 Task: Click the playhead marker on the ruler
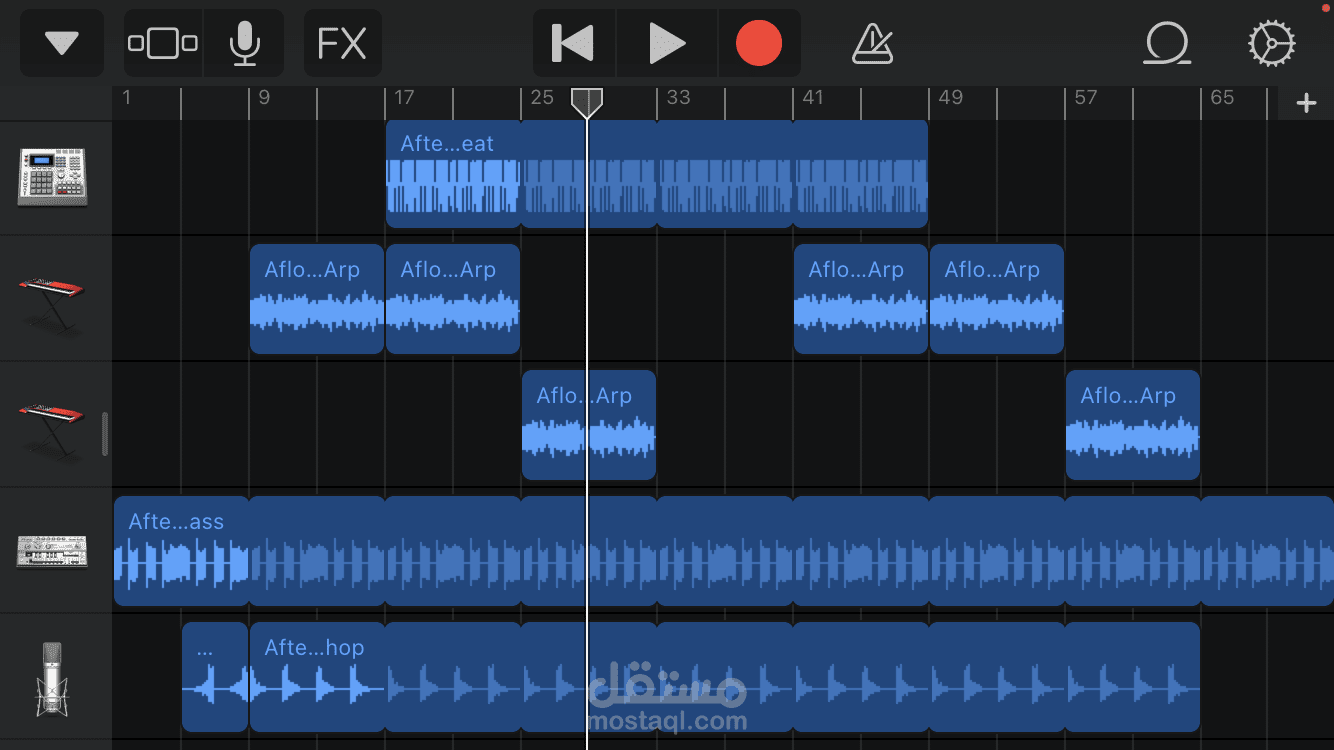point(587,102)
